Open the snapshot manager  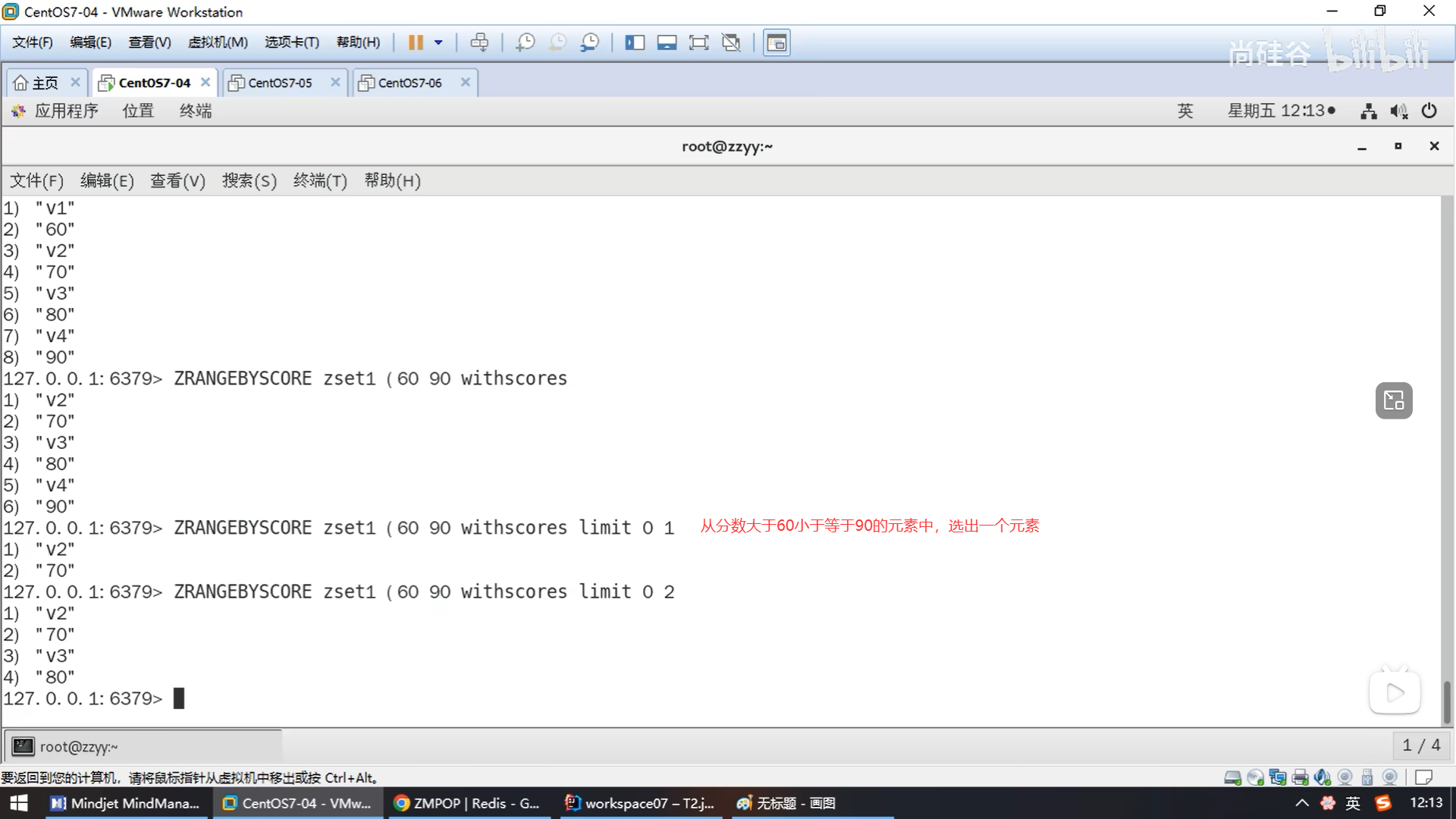(589, 42)
